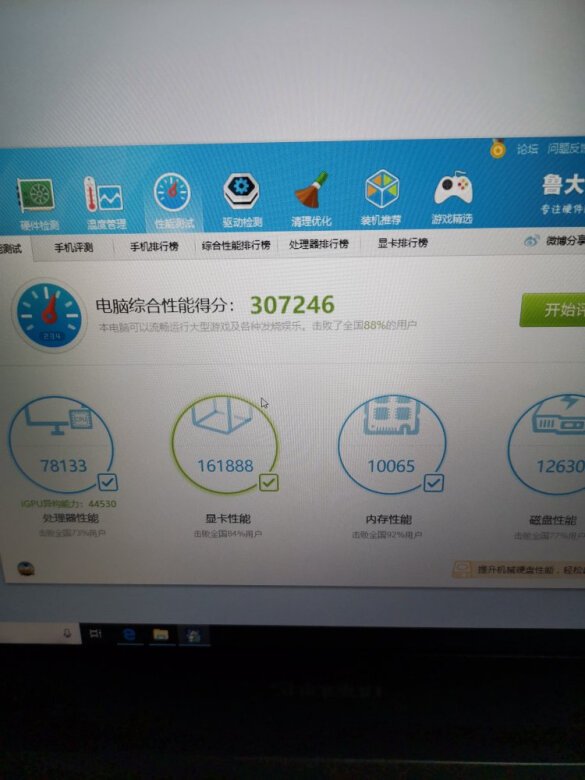The image size is (585, 780).
Task: Click the Lu Master taskbar icon
Action: coord(194,635)
